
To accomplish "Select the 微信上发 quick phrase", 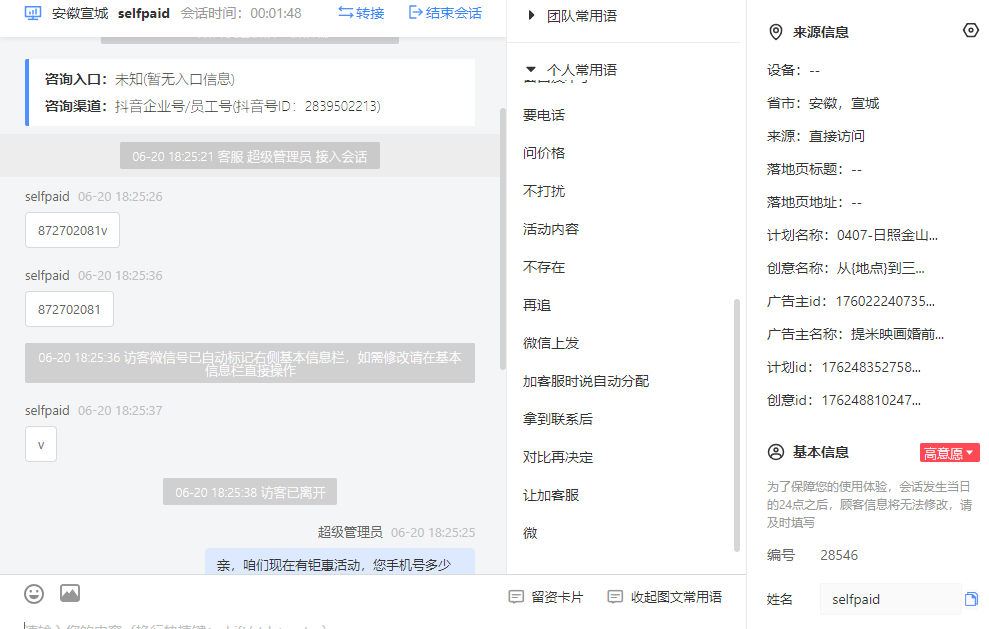I will tap(551, 343).
